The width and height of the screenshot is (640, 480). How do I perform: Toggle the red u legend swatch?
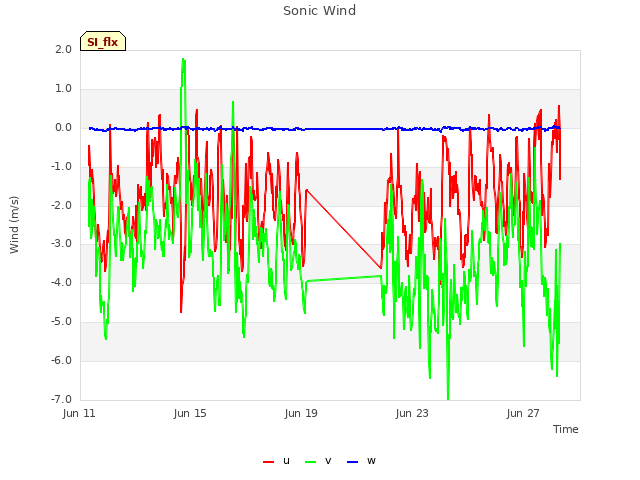[269, 462]
